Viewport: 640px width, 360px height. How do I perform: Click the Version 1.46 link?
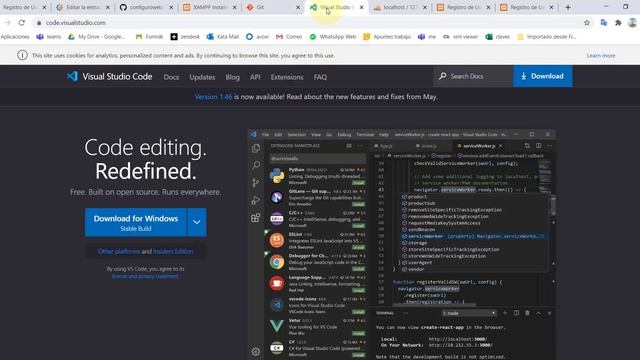click(x=213, y=97)
